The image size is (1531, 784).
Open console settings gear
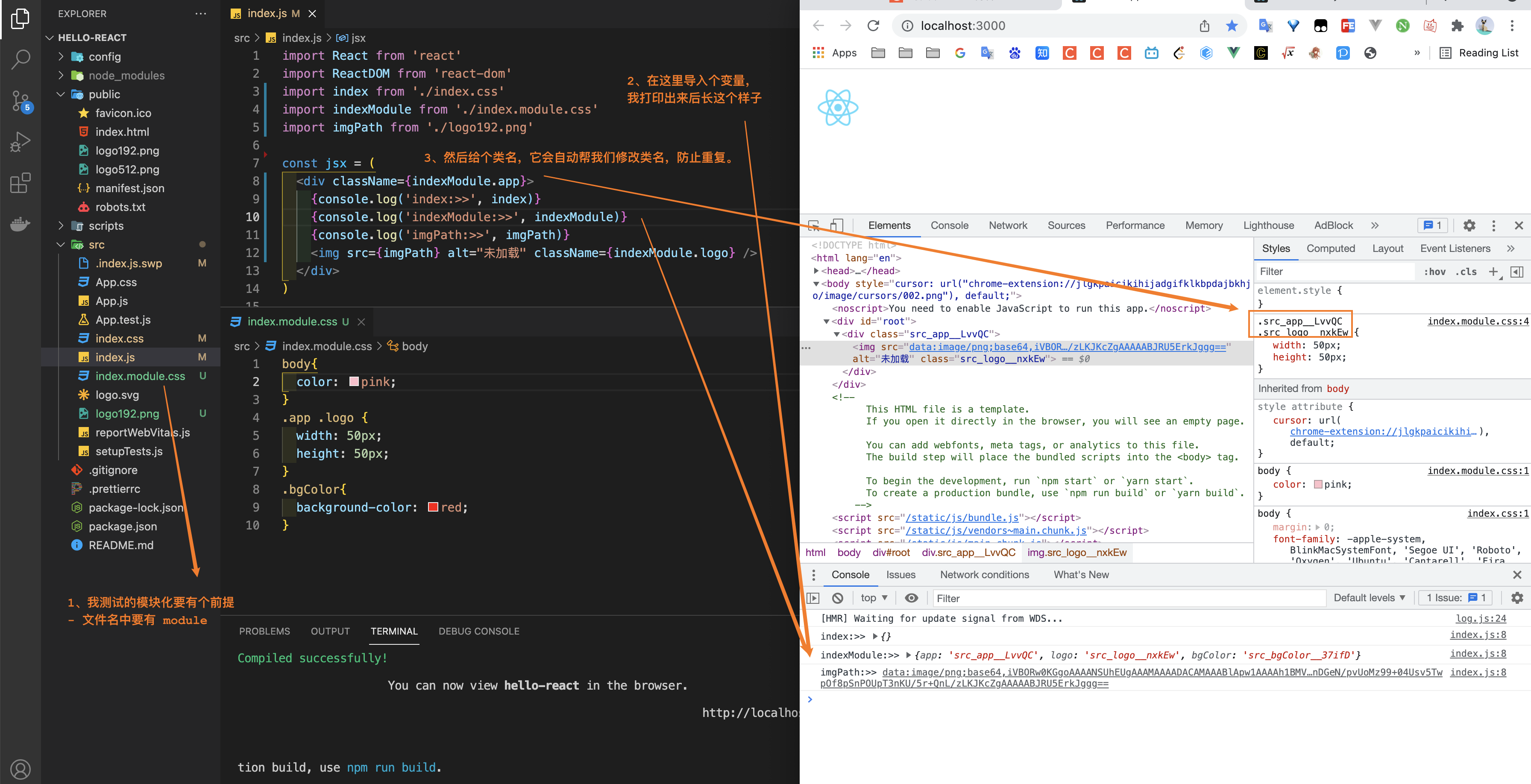tap(1517, 598)
